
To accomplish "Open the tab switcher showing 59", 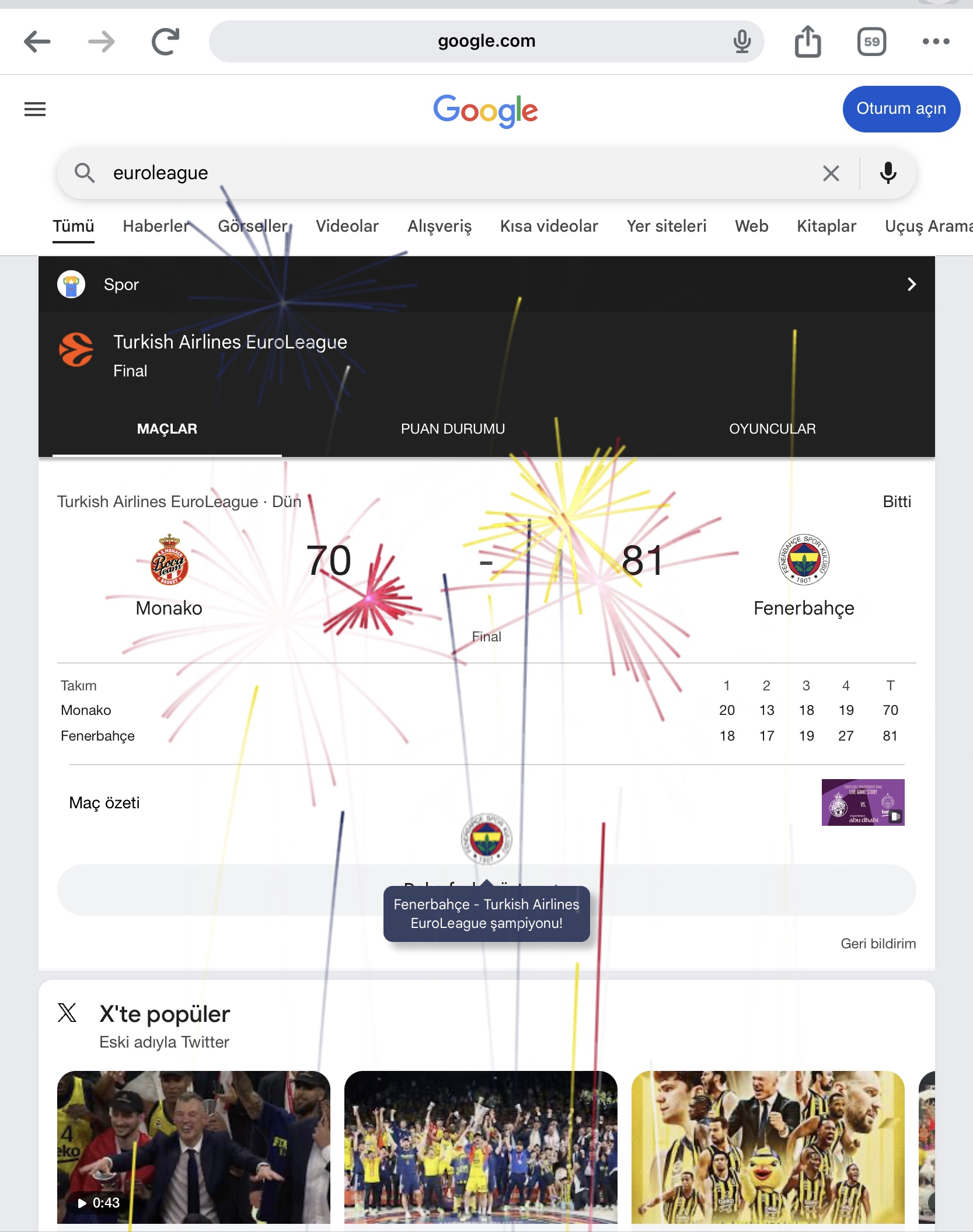I will (x=872, y=41).
